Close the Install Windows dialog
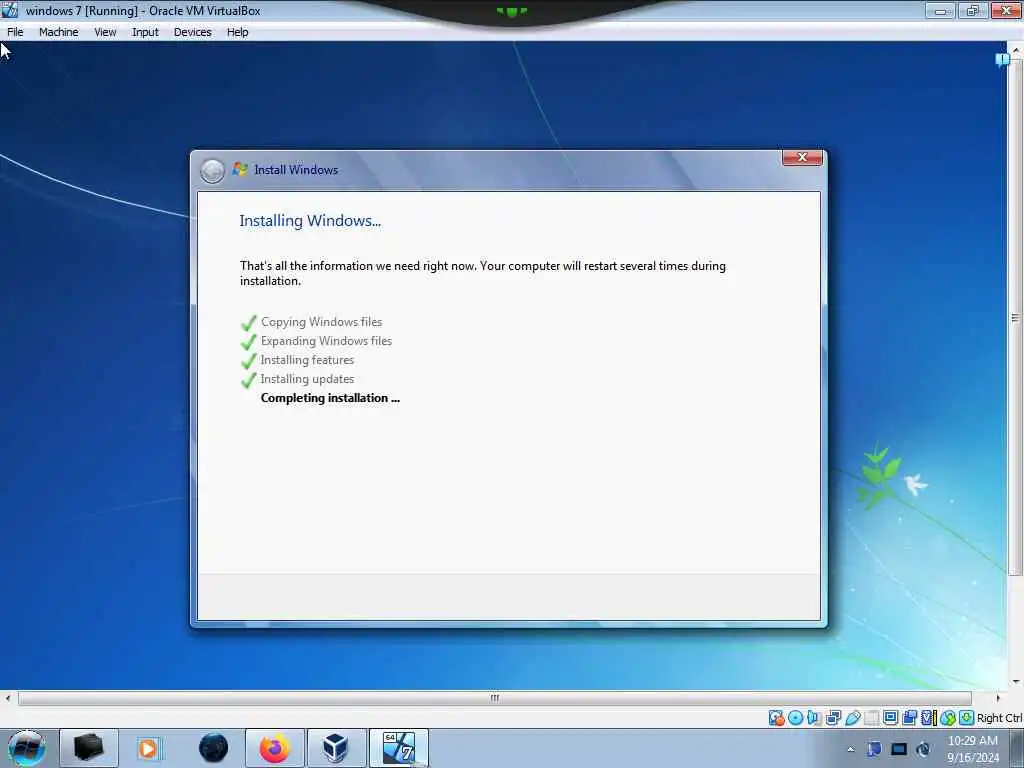This screenshot has width=1024, height=768. point(802,157)
